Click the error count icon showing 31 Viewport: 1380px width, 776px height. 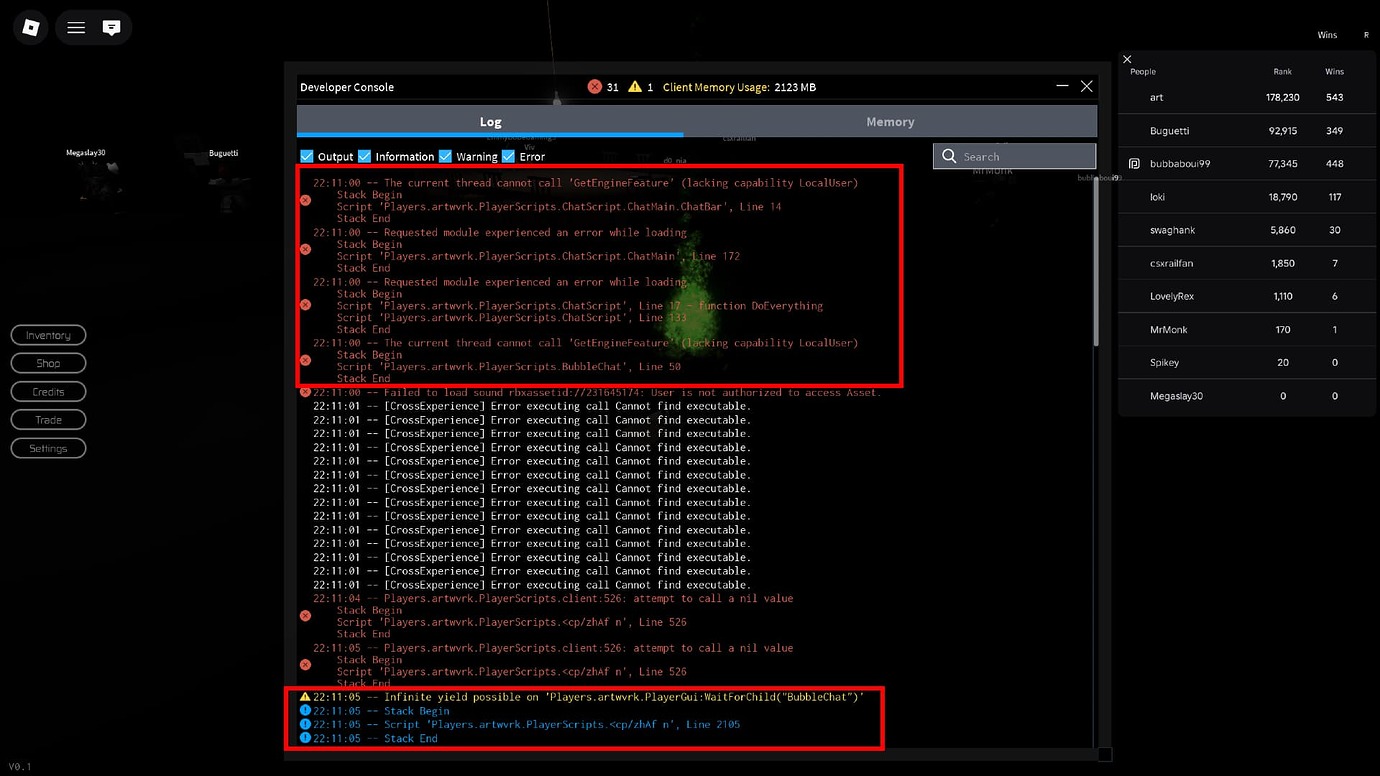click(595, 87)
